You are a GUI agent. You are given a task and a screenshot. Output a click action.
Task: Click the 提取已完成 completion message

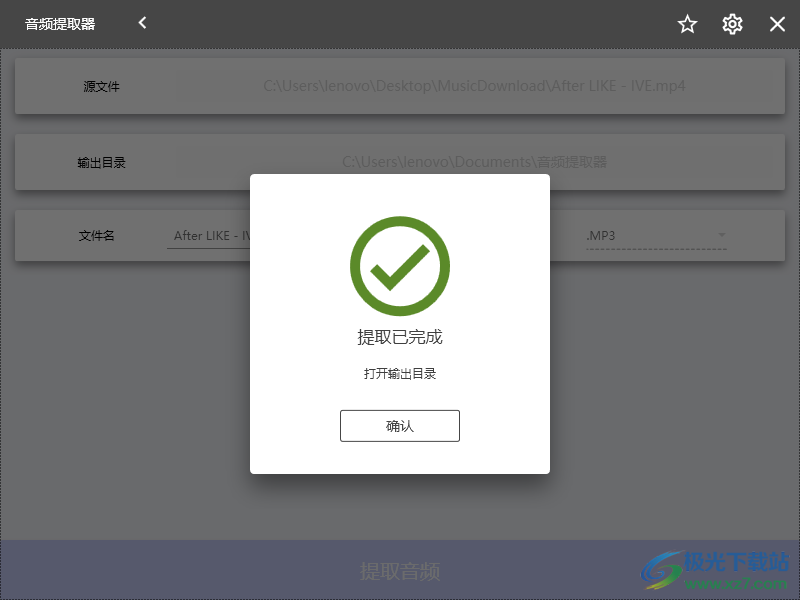point(399,337)
